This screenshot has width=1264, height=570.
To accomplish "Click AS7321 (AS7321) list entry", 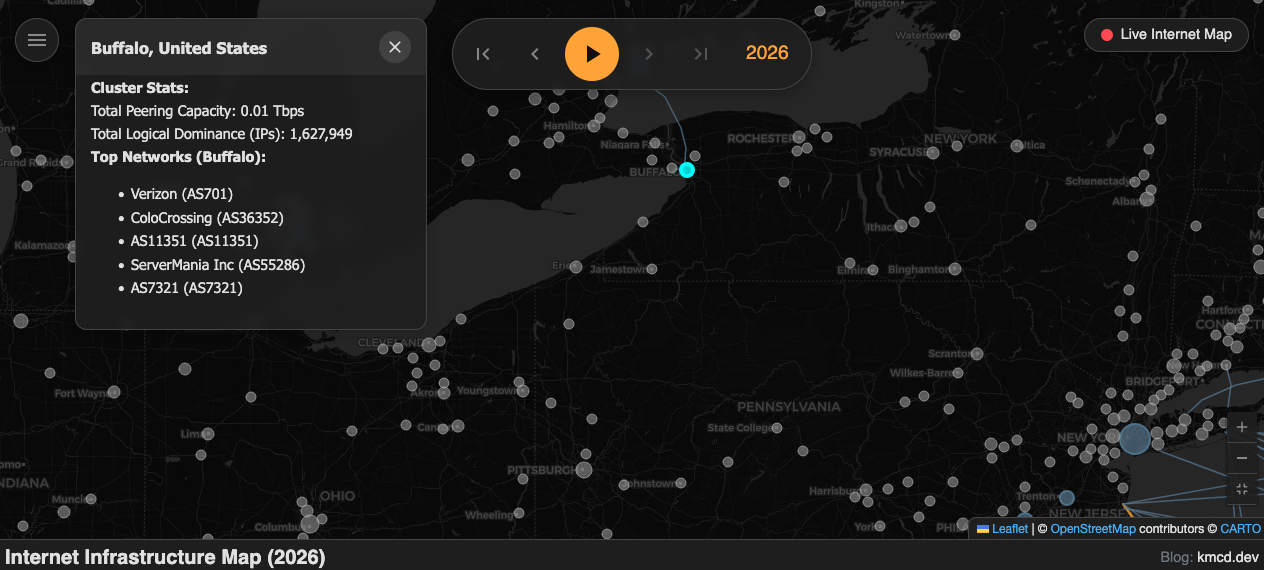I will pos(186,288).
